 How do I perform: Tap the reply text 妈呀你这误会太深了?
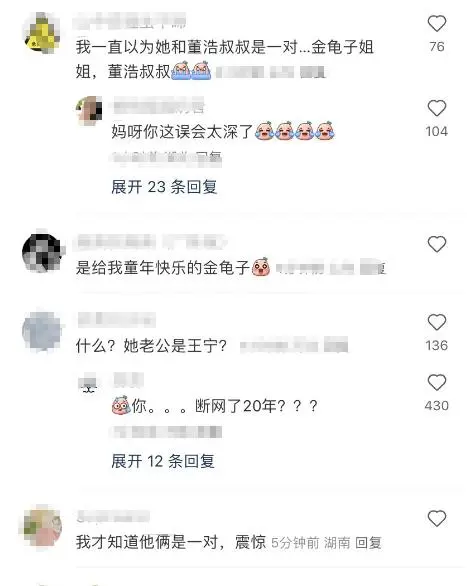[x=182, y=132]
